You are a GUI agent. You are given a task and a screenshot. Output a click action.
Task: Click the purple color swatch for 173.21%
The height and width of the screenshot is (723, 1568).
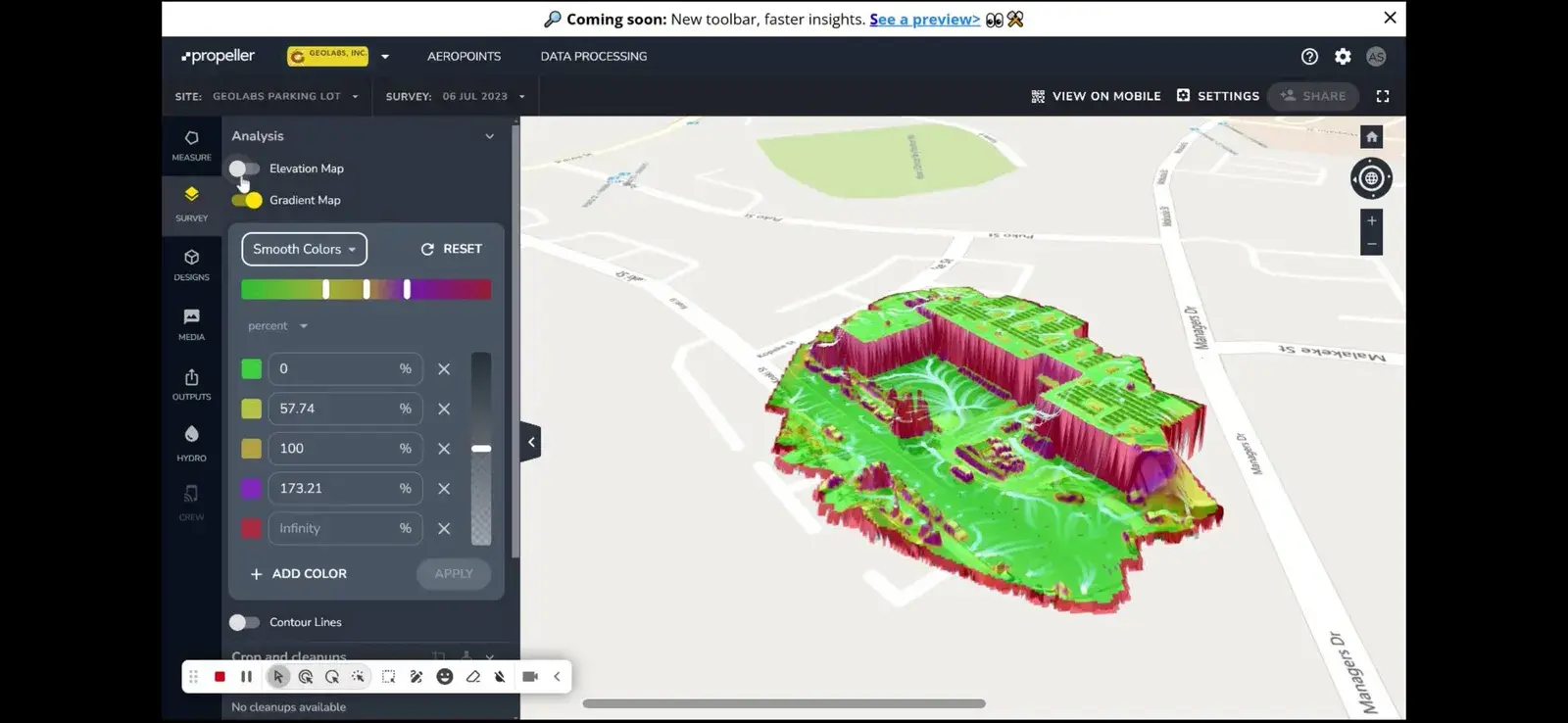[x=252, y=489]
